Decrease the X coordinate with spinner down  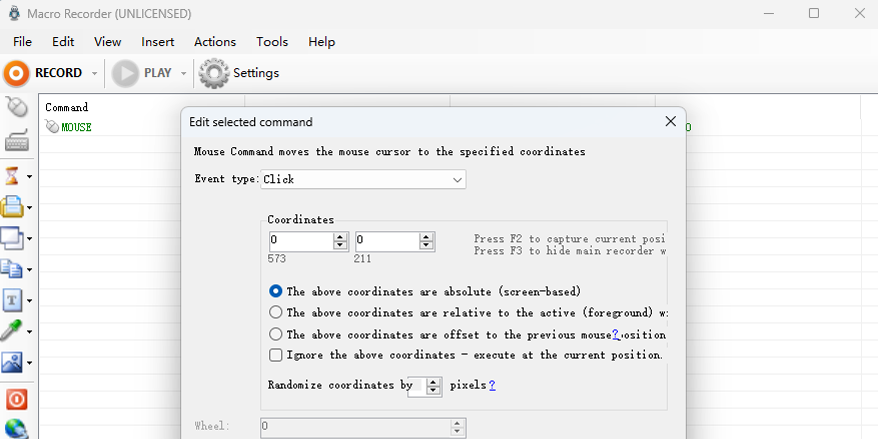pyautogui.click(x=340, y=246)
